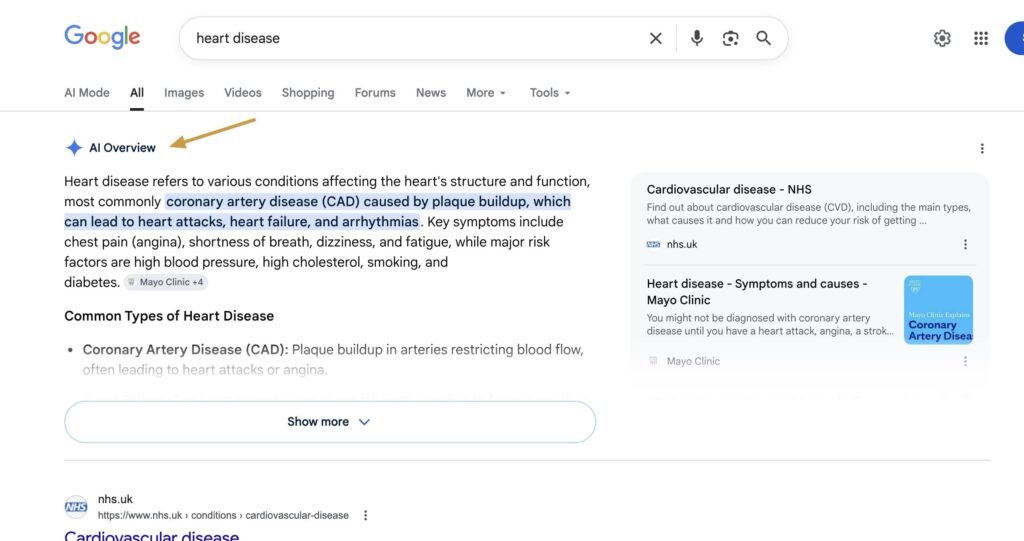The width and height of the screenshot is (1024, 541).
Task: Open the Tools dropdown
Action: (x=550, y=93)
